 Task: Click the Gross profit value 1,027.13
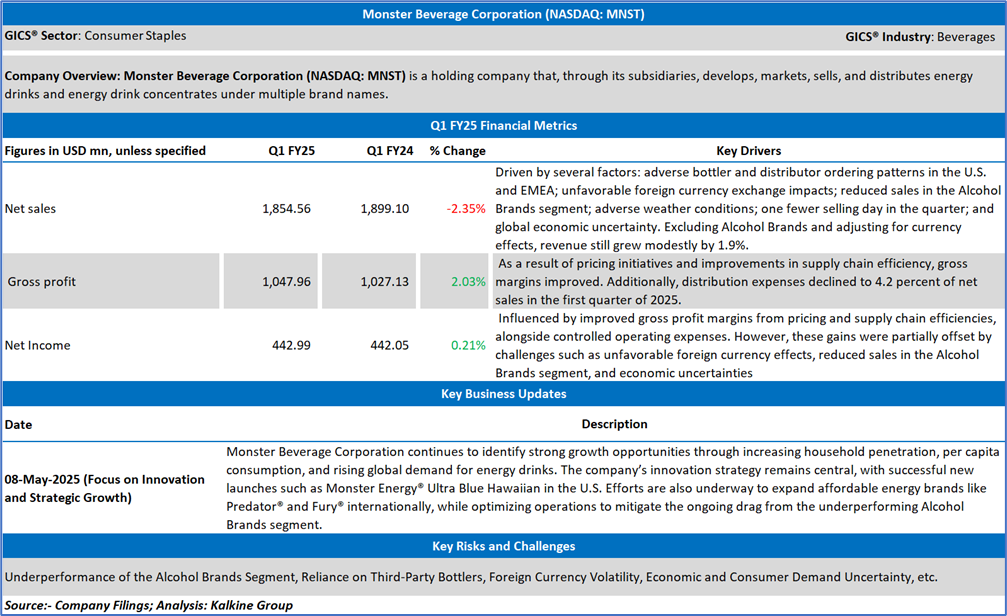tap(385, 282)
